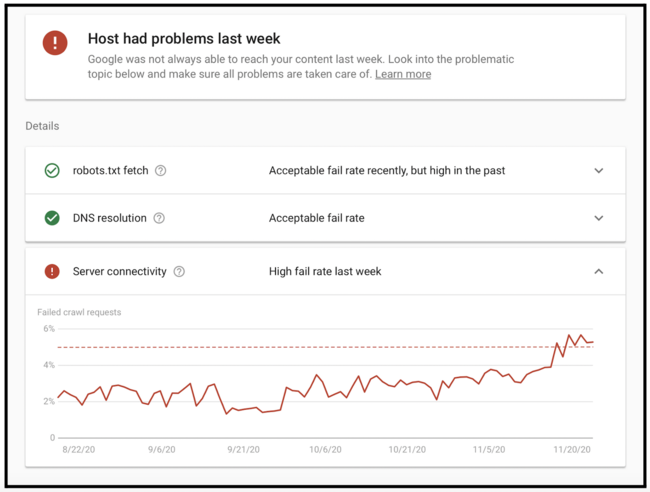Select the DNS resolution row label

(x=109, y=218)
